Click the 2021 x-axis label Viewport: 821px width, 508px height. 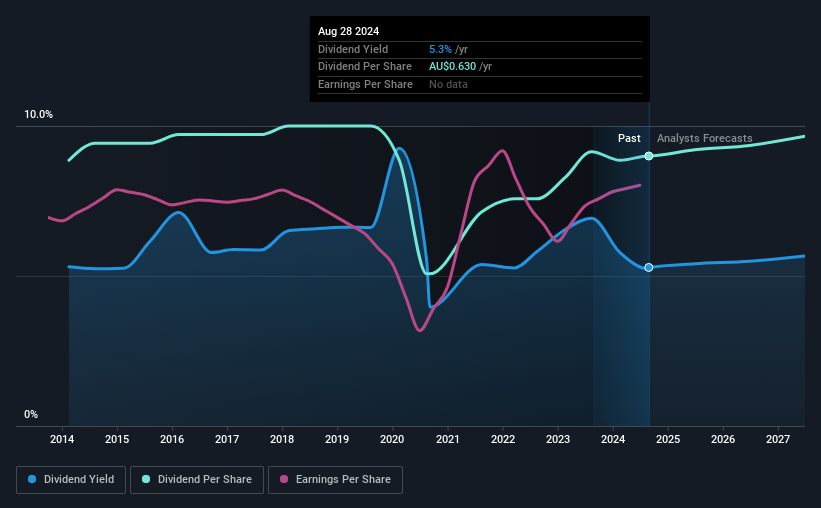[x=447, y=439]
